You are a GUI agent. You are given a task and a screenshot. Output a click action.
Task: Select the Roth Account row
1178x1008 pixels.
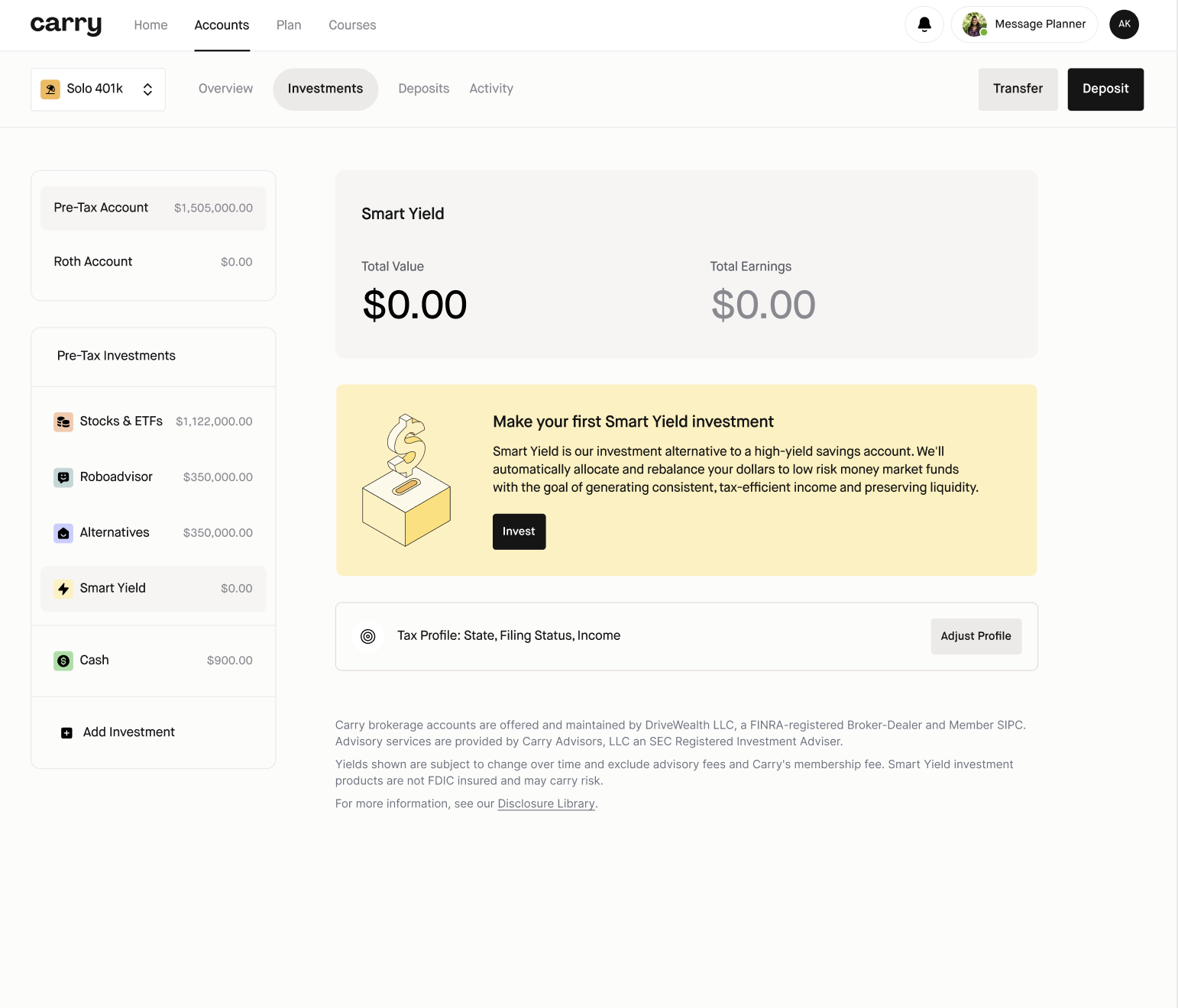153,262
